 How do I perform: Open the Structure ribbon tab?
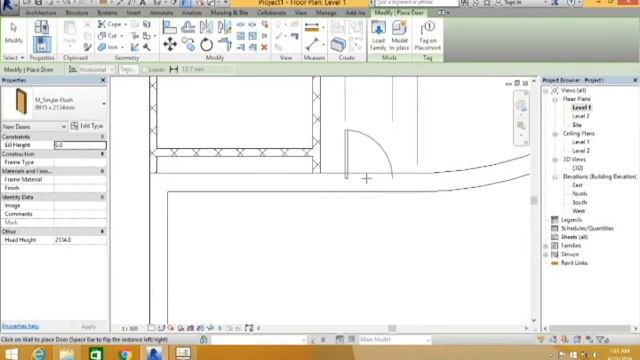tap(77, 13)
